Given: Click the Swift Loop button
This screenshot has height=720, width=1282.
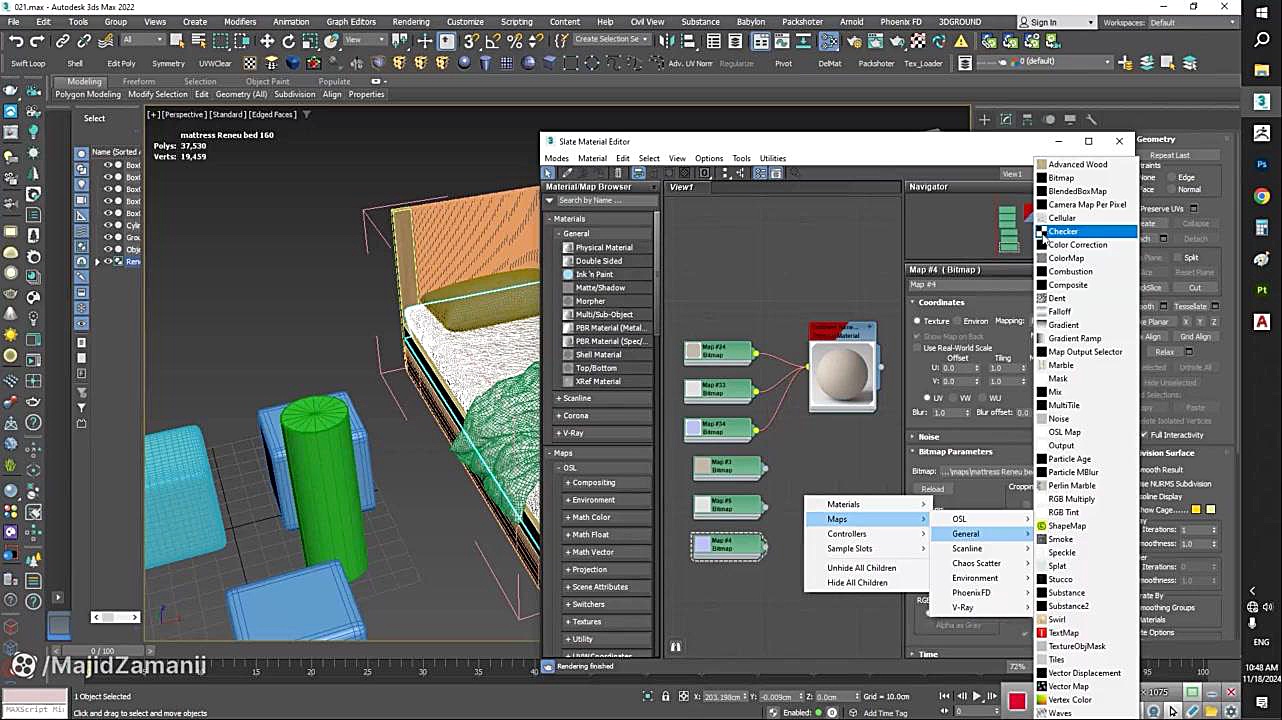Looking at the screenshot, I should pos(28,63).
